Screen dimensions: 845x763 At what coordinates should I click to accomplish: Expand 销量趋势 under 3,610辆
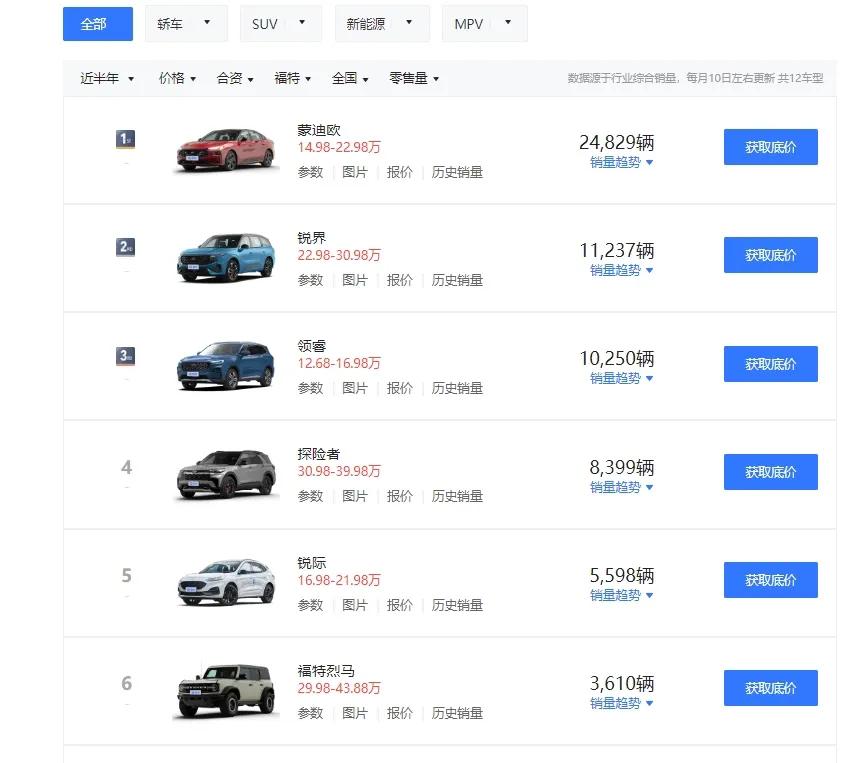(621, 703)
